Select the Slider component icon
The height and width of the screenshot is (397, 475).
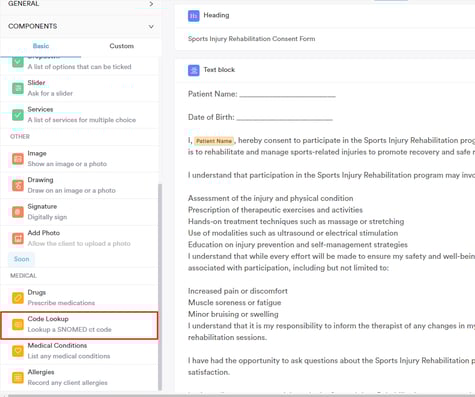point(18,88)
